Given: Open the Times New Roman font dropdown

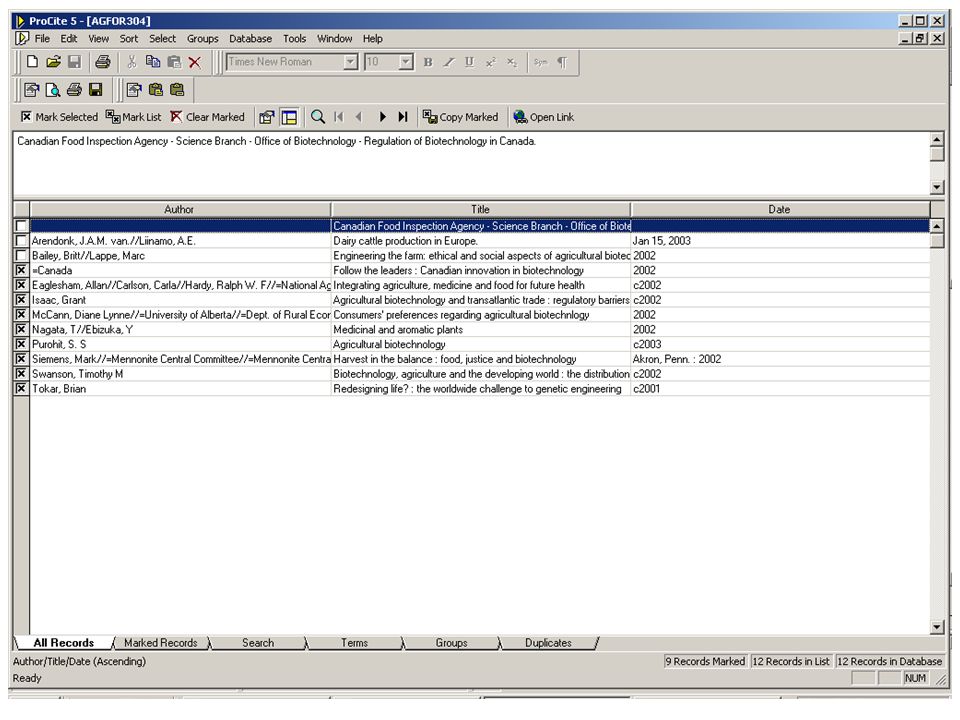Looking at the screenshot, I should [350, 62].
